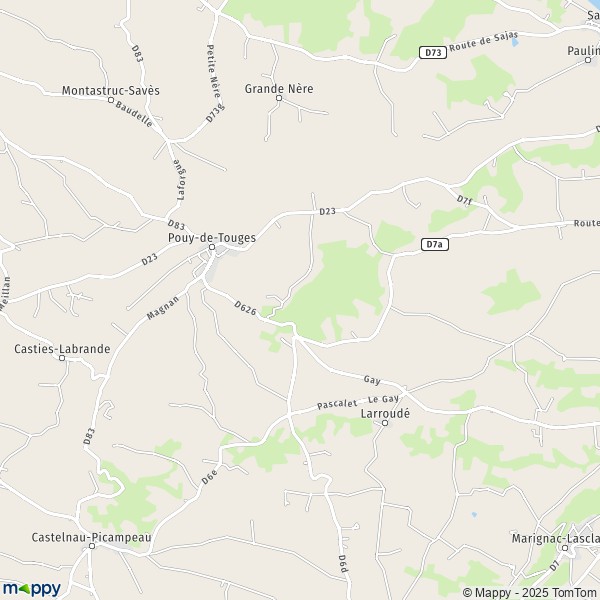Click the Mappy logo
600x600 pixels.
pyautogui.click(x=32, y=589)
